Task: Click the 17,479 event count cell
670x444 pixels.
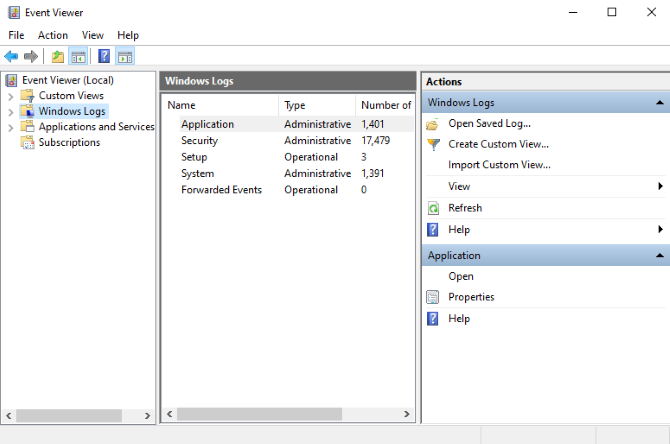Action: coord(376,141)
